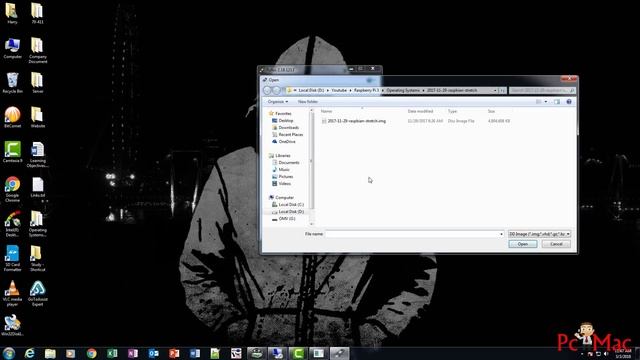Viewport: 640px width, 360px height.
Task: Click the Back arrow in Open dialog
Action: [x=267, y=90]
